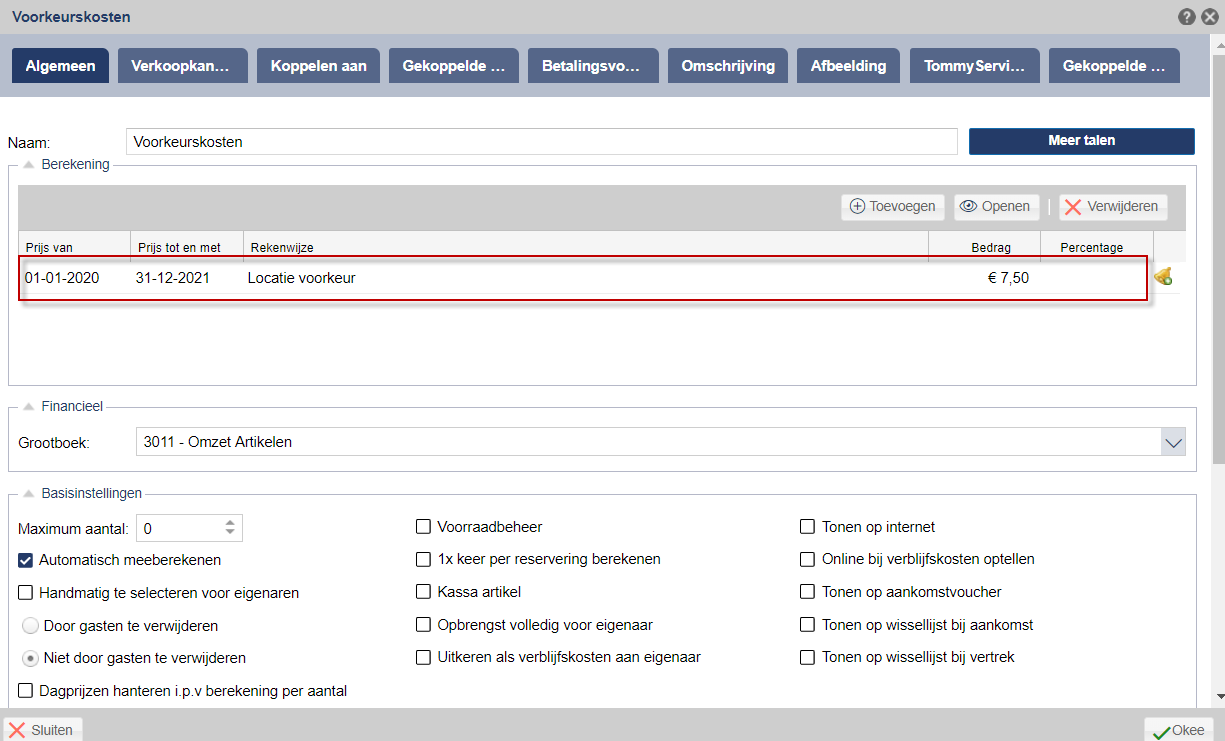Open the Verkoopkan… tab
The image size is (1225, 741).
click(x=182, y=66)
